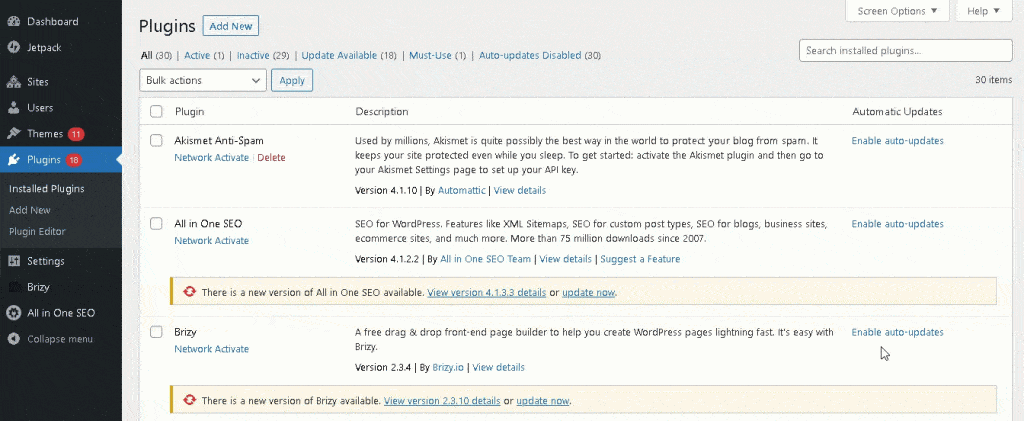Enable auto-updates for Brizy
The width and height of the screenshot is (1024, 421).
[897, 332]
